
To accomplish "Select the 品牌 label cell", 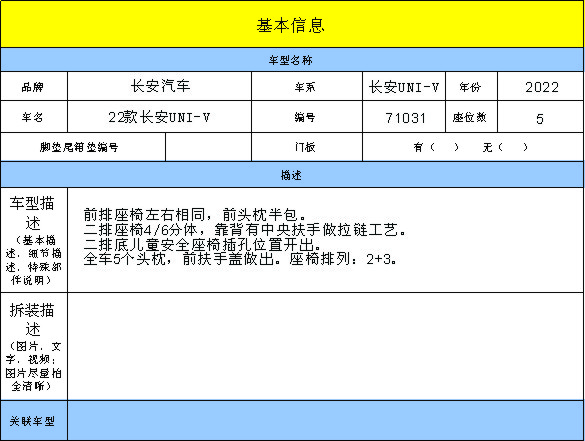I will [x=34, y=86].
